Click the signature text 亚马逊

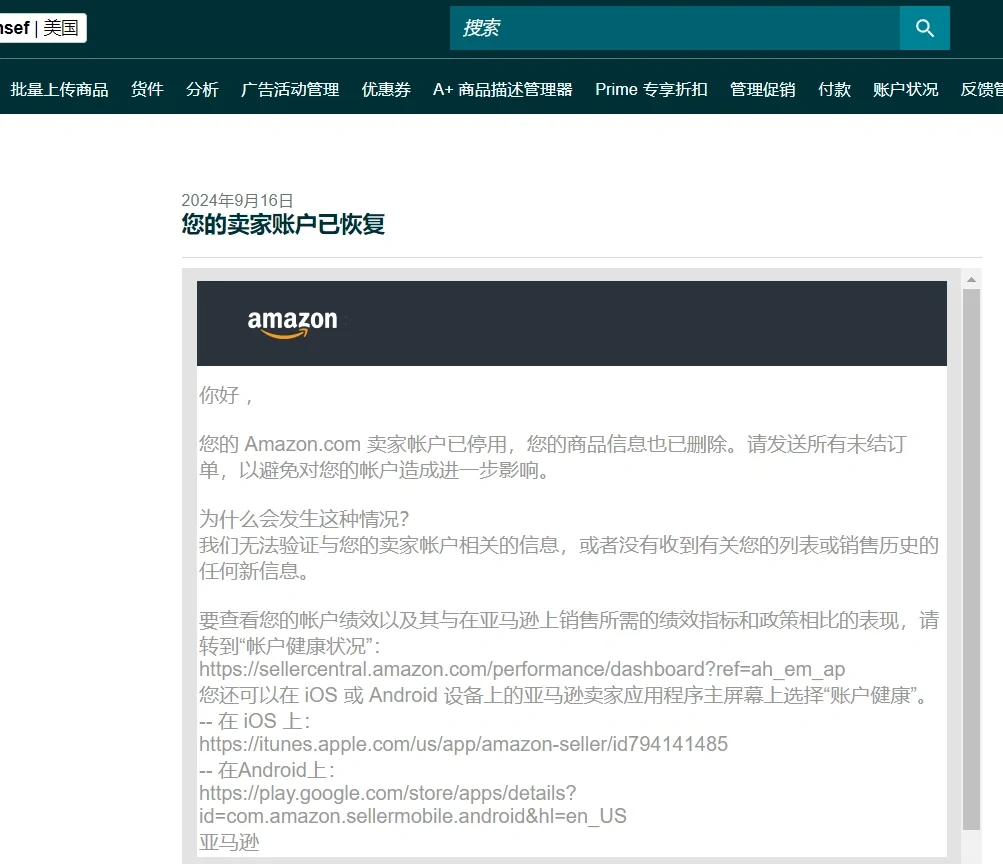coord(229,843)
